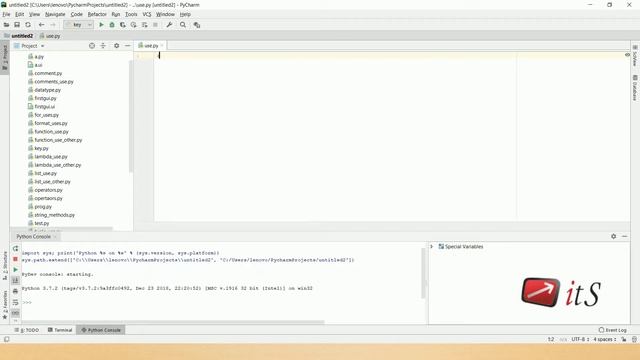The width and height of the screenshot is (640, 360).
Task: Click the green Run button in toolbar
Action: [x=101, y=25]
